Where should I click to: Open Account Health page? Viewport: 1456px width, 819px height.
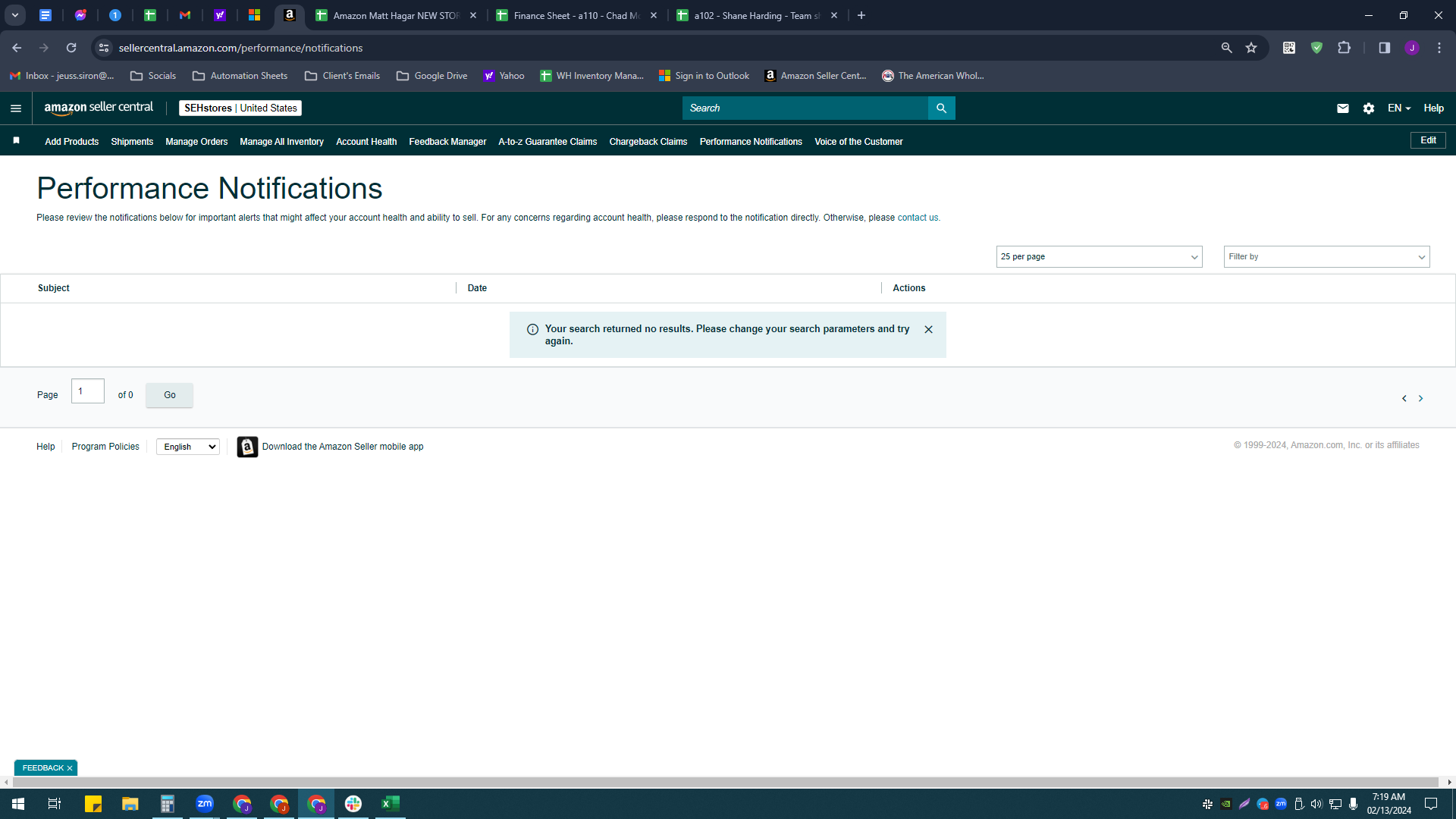coord(366,142)
